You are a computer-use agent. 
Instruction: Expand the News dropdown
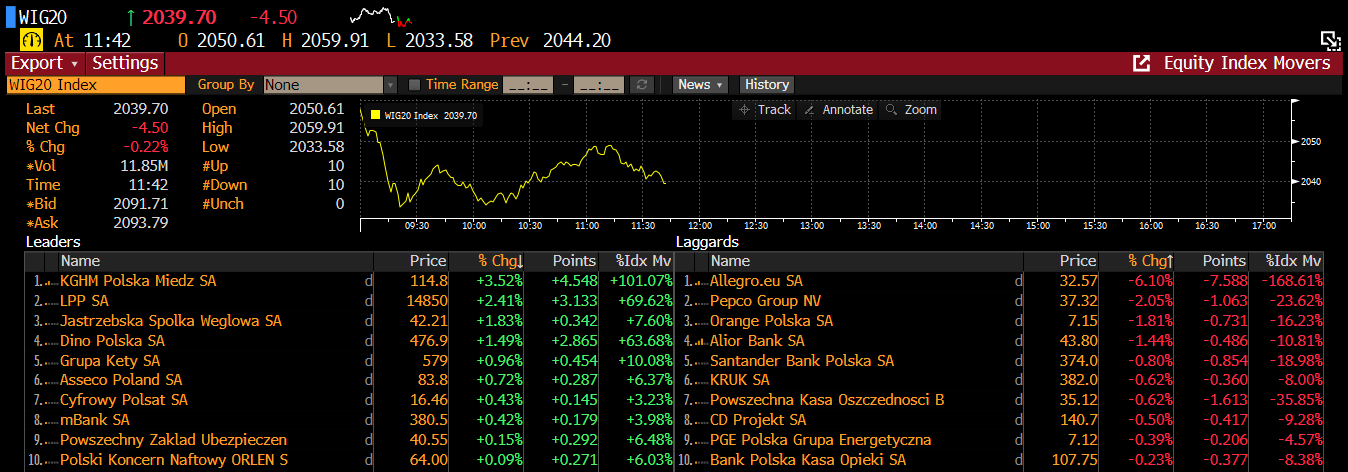(x=700, y=85)
